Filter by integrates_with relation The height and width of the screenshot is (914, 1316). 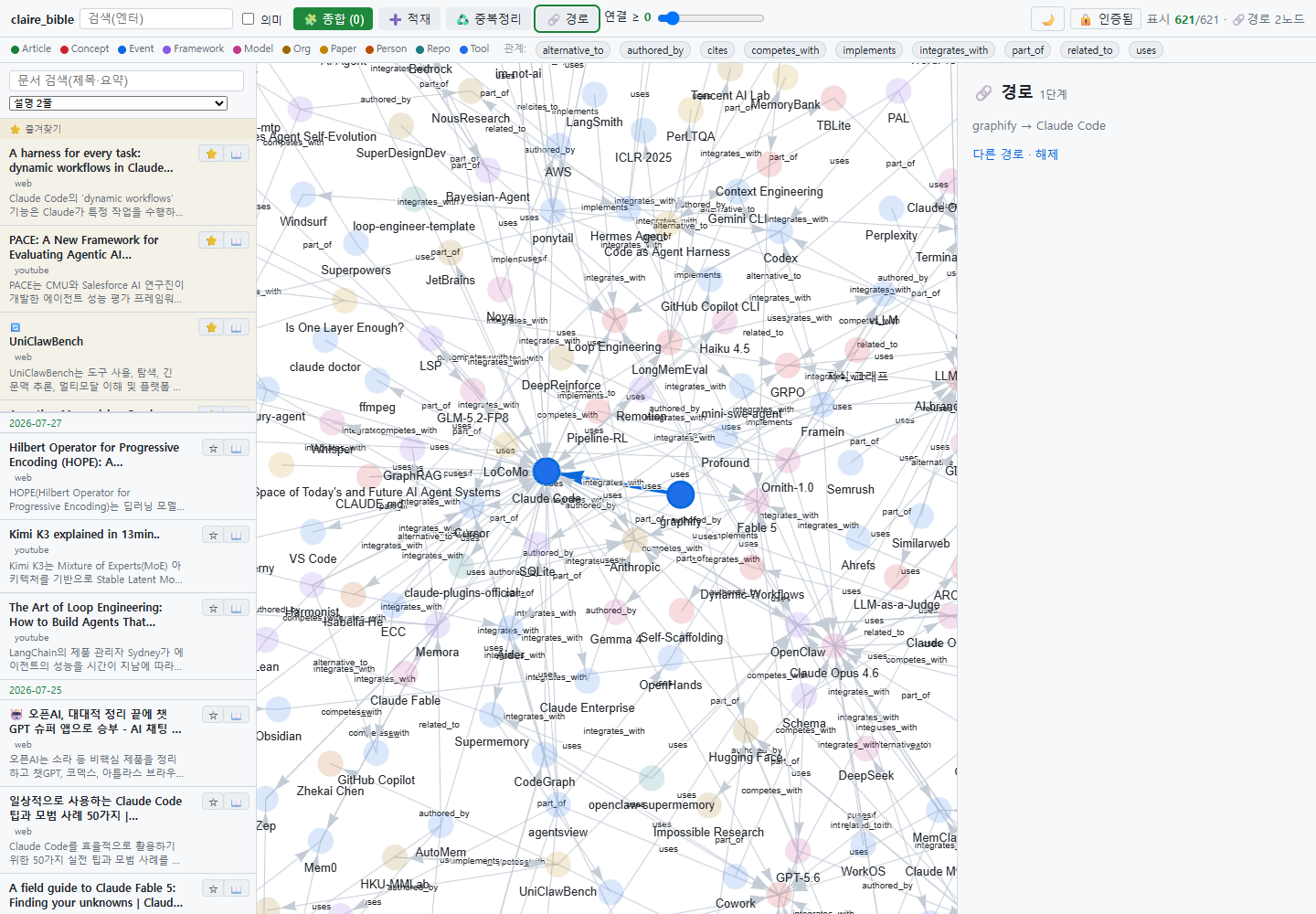(x=954, y=50)
